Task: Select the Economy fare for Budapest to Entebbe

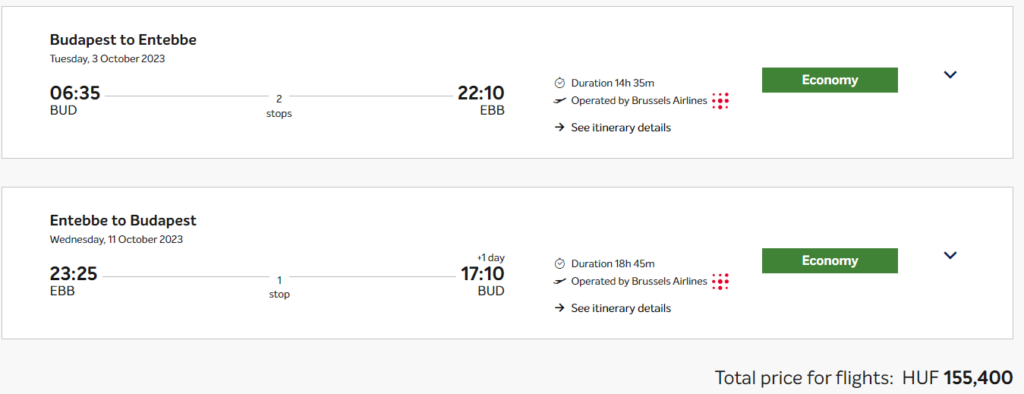Action: [829, 80]
